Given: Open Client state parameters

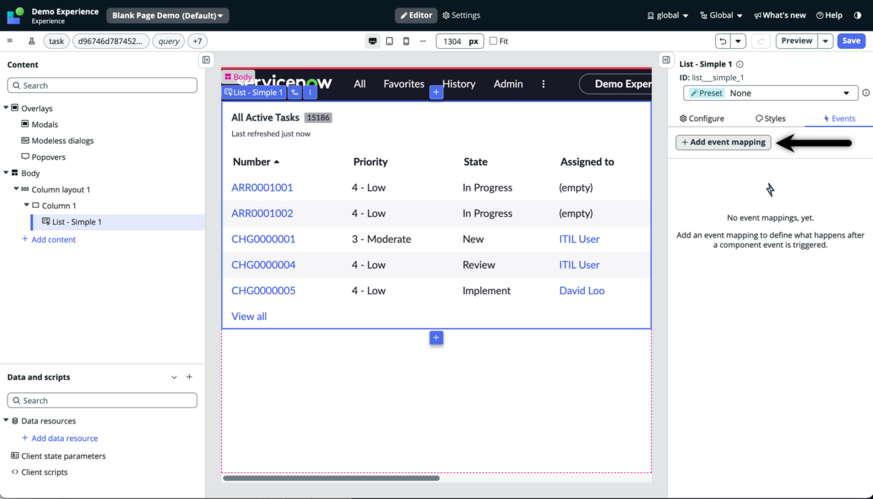Looking at the screenshot, I should tap(58, 456).
